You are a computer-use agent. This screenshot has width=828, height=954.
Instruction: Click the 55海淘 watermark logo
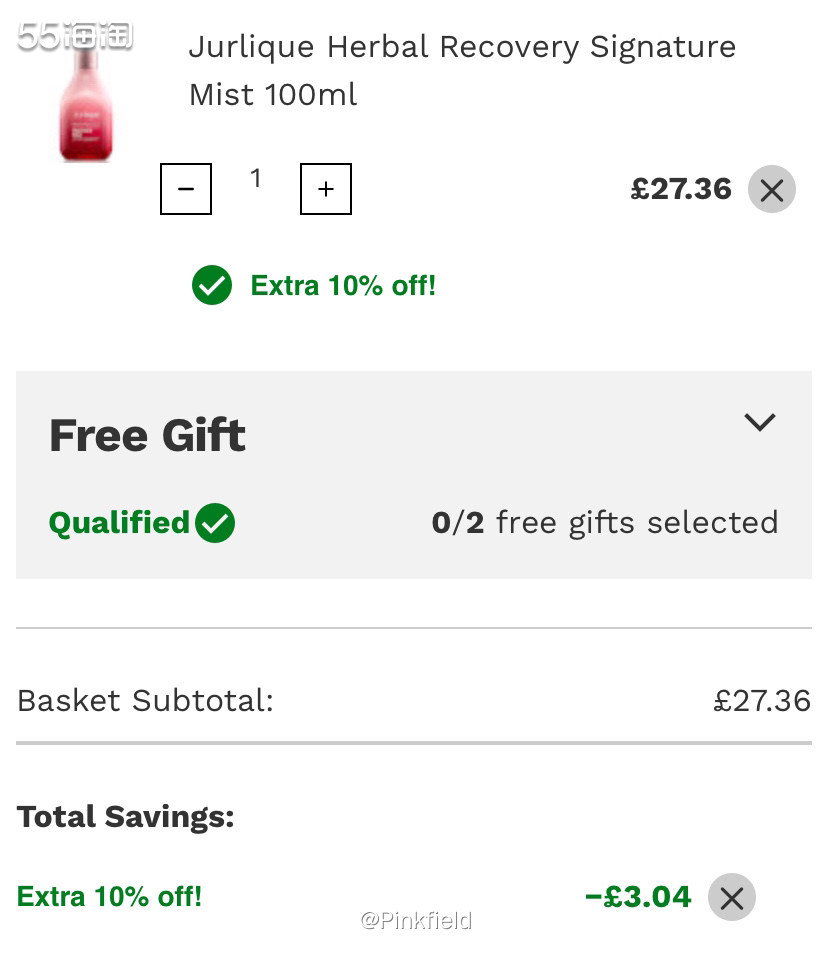tap(75, 36)
